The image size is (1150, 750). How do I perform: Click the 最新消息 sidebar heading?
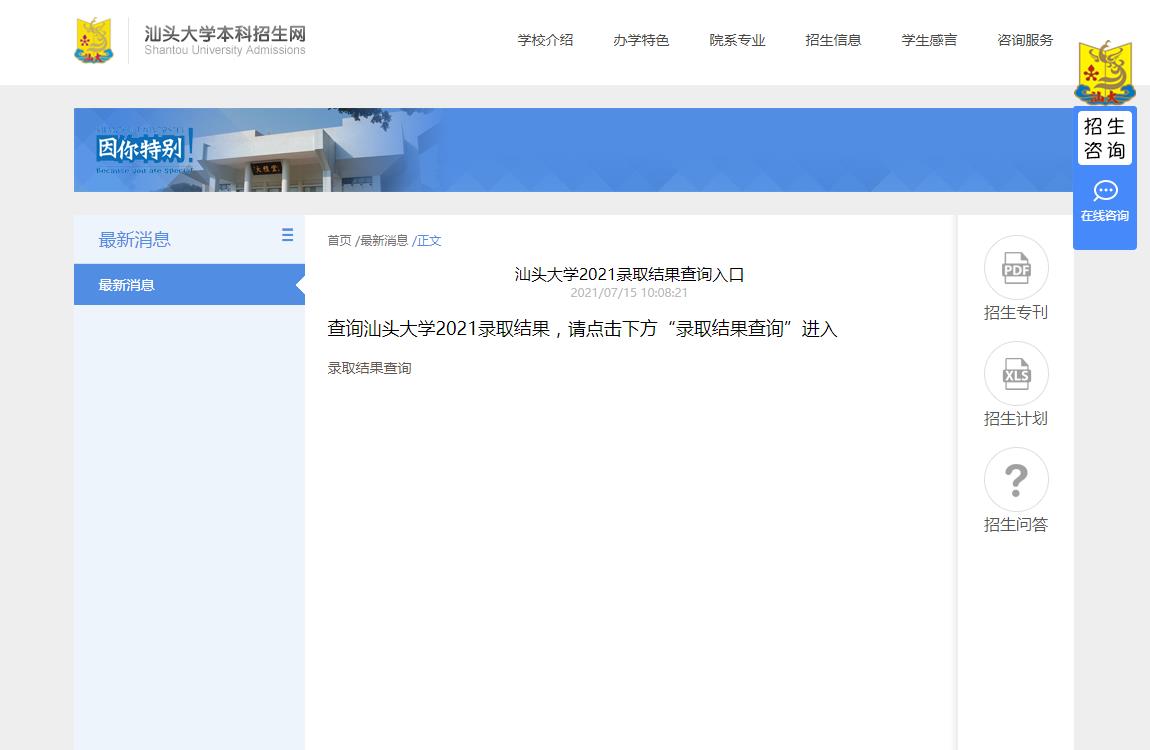134,240
